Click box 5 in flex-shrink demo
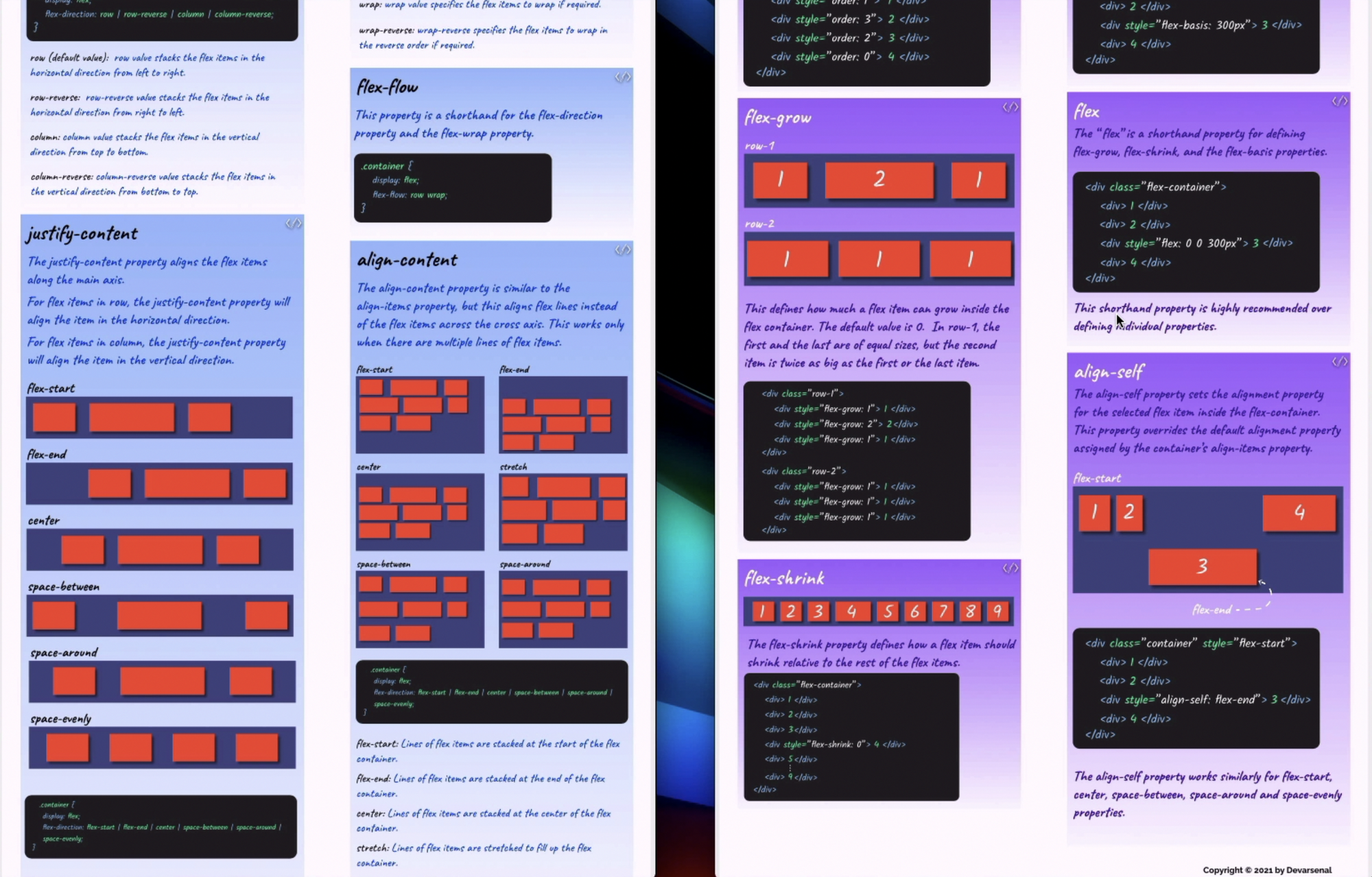 click(888, 611)
